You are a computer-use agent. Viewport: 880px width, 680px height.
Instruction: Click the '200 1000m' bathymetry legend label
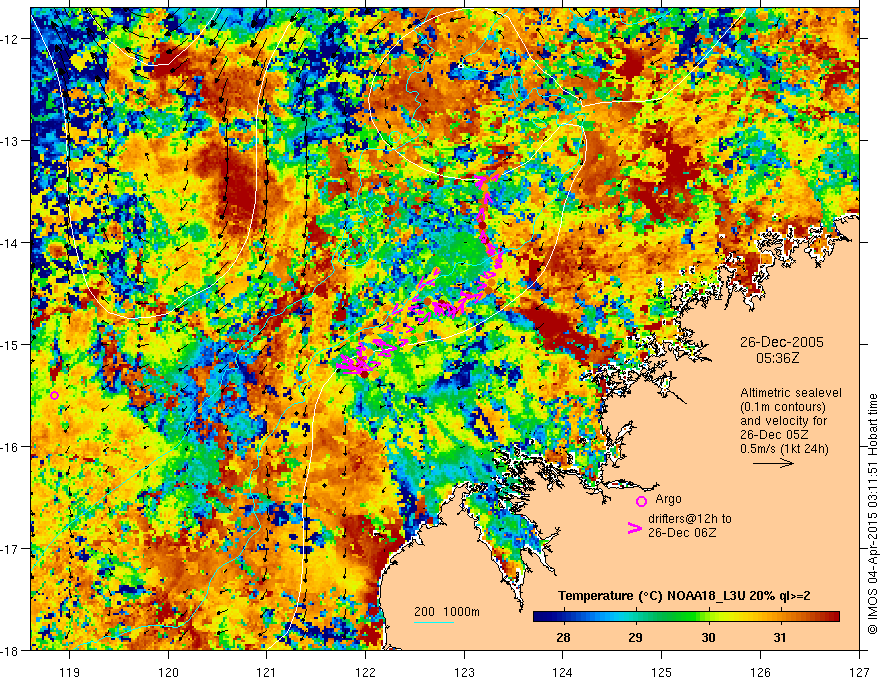pyautogui.click(x=447, y=612)
